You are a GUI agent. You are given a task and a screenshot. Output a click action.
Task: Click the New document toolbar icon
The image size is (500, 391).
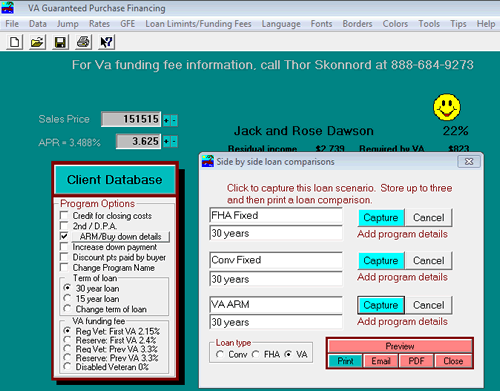click(x=15, y=42)
